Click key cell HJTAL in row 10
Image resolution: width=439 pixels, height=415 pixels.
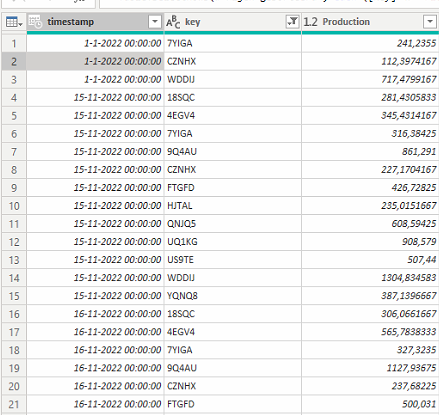tap(233, 206)
